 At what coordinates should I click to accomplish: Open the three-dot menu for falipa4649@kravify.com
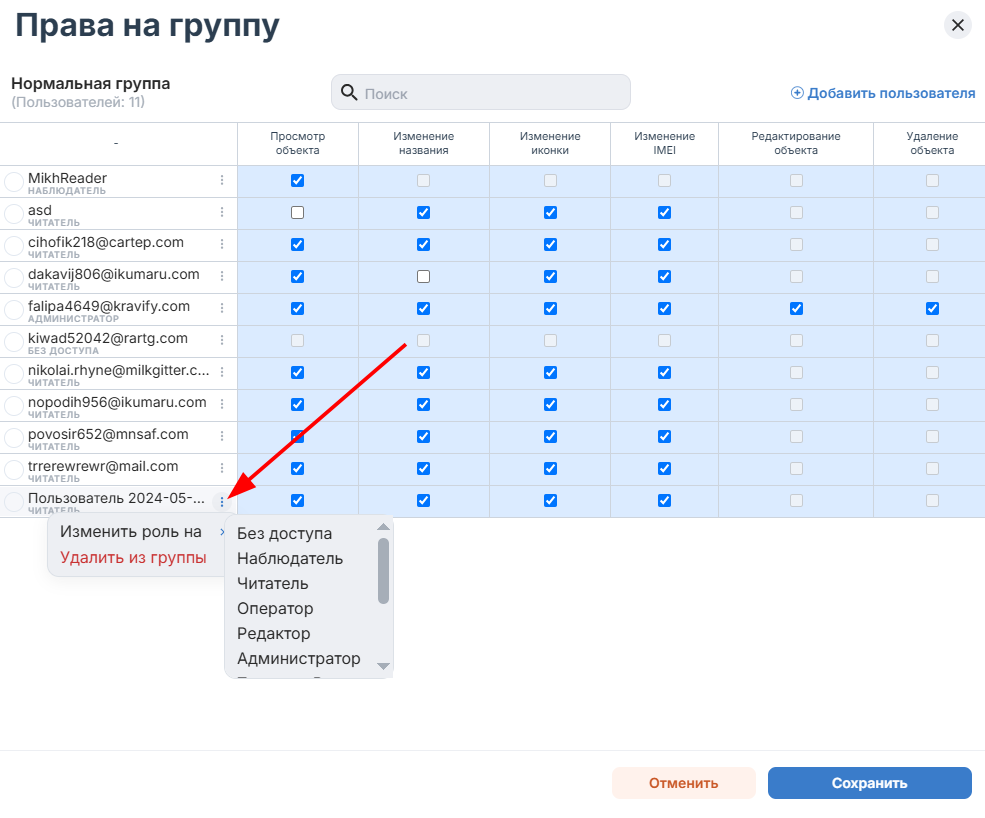point(222,308)
